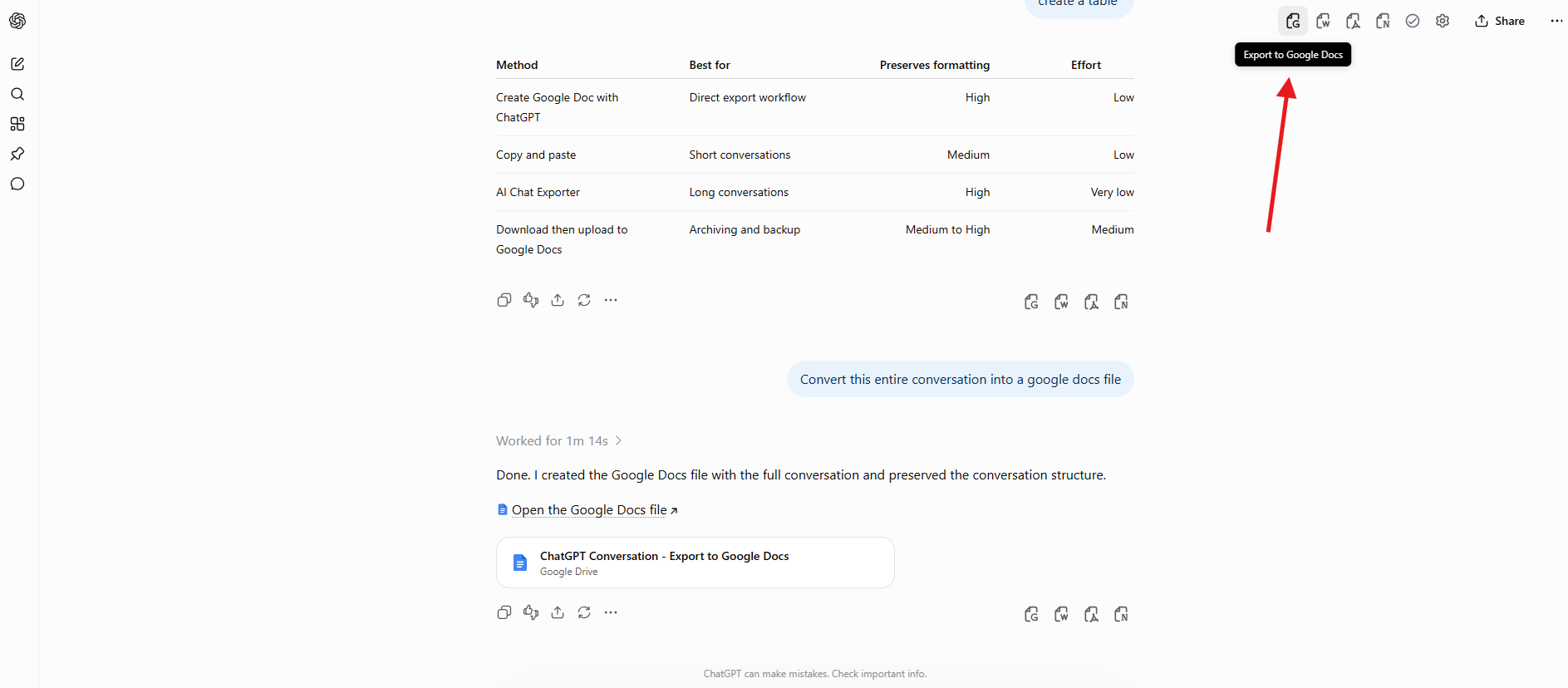This screenshot has width=1568, height=688.
Task: Select 'Archiving and backup' cell
Action: coord(745,229)
